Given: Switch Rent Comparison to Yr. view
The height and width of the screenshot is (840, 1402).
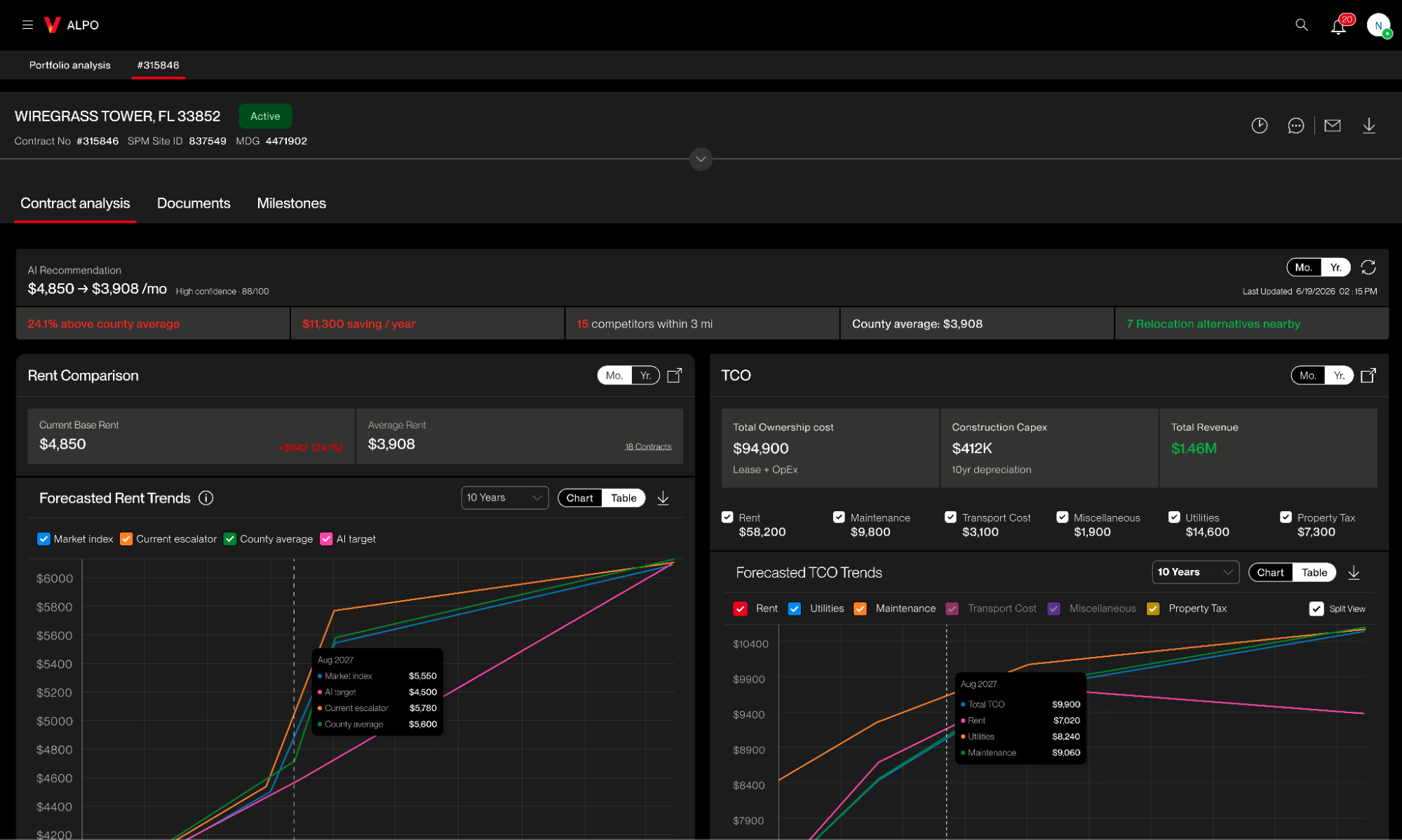Looking at the screenshot, I should coord(645,375).
